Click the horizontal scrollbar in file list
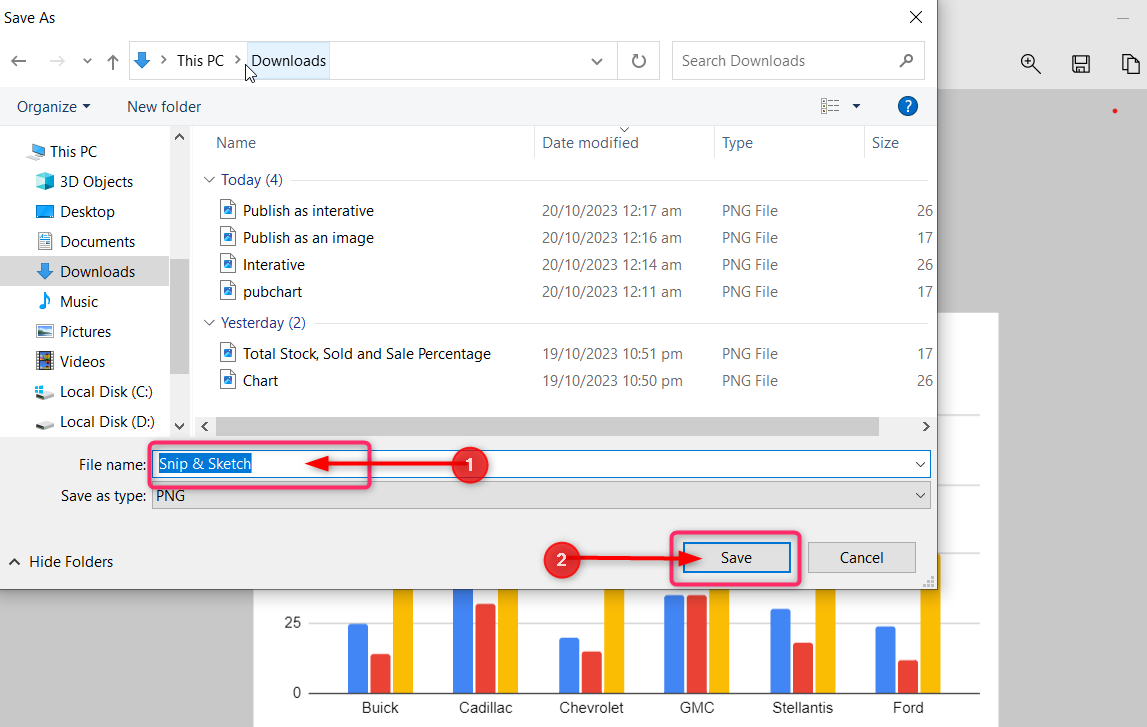Viewport: 1147px width, 727px height. pos(546,426)
